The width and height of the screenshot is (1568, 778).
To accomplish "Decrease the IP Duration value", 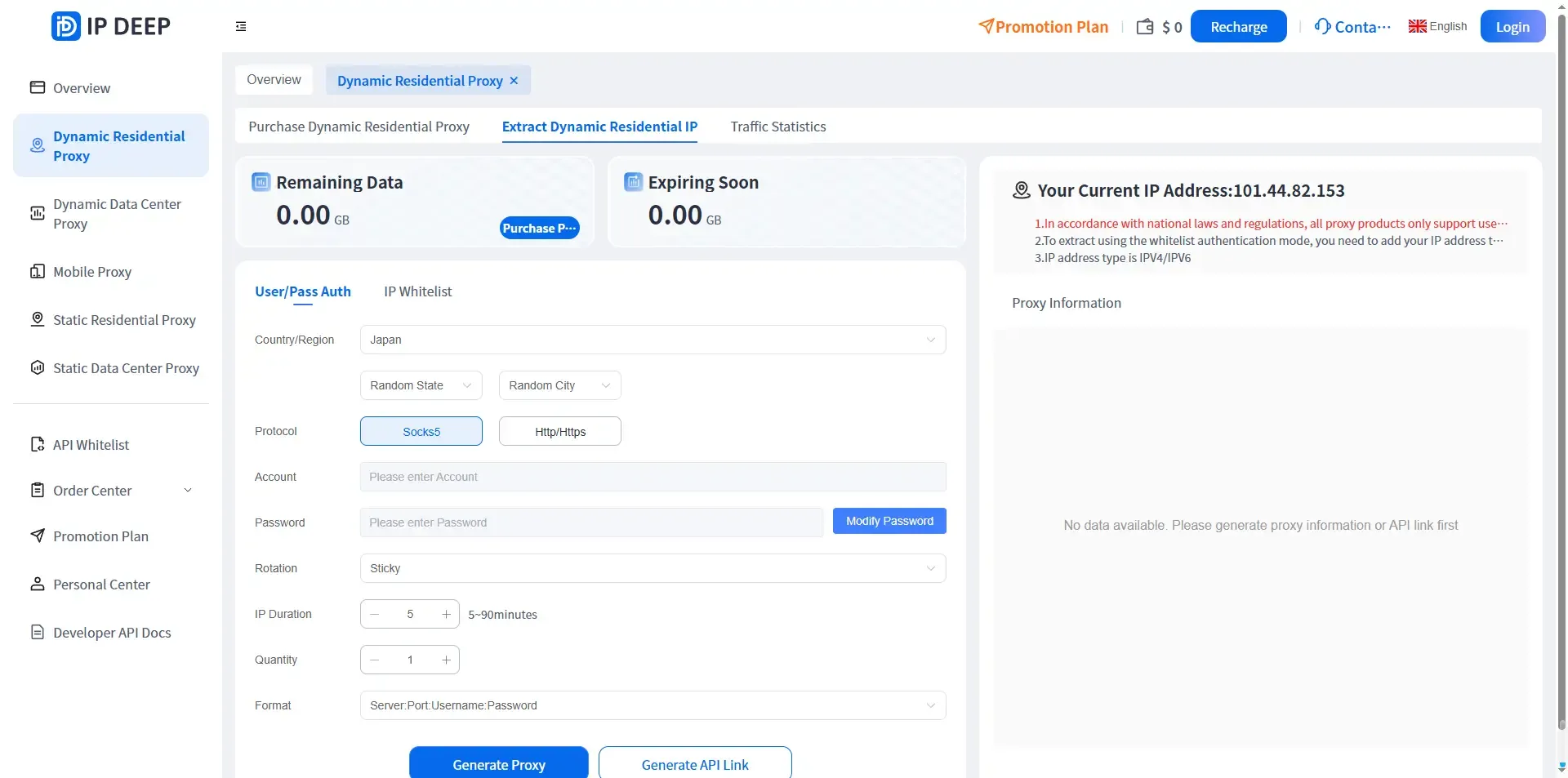I will (x=375, y=614).
